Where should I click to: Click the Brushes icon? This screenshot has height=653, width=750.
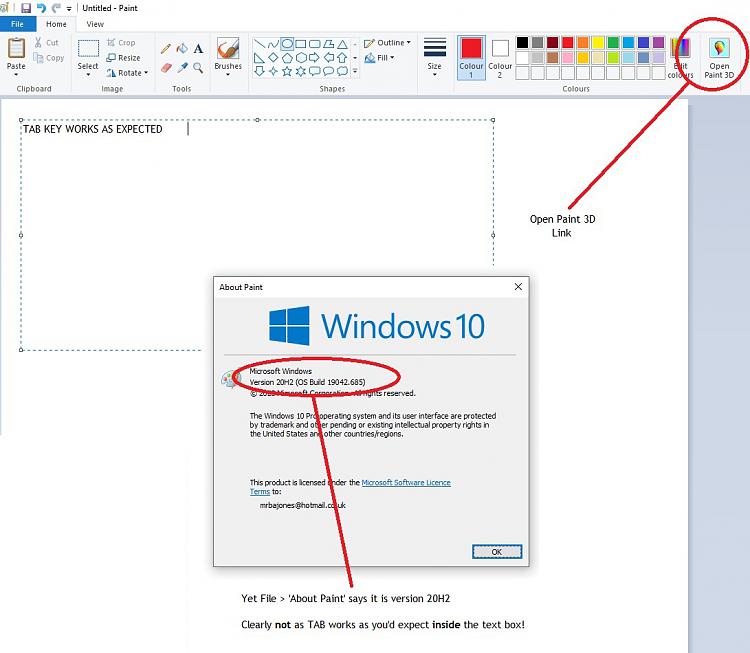(x=228, y=48)
